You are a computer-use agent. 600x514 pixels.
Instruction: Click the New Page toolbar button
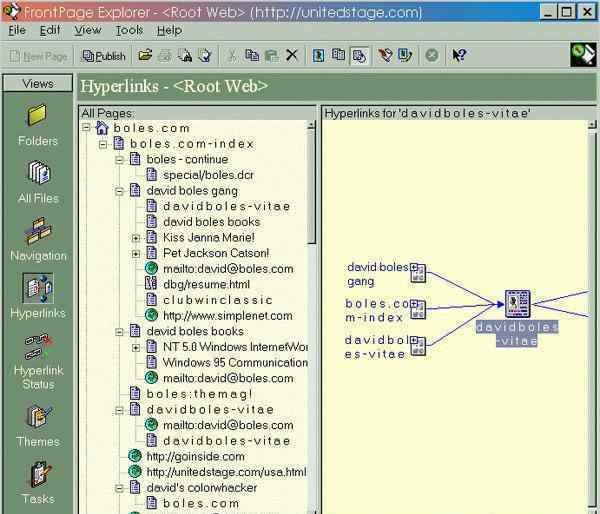tap(38, 56)
